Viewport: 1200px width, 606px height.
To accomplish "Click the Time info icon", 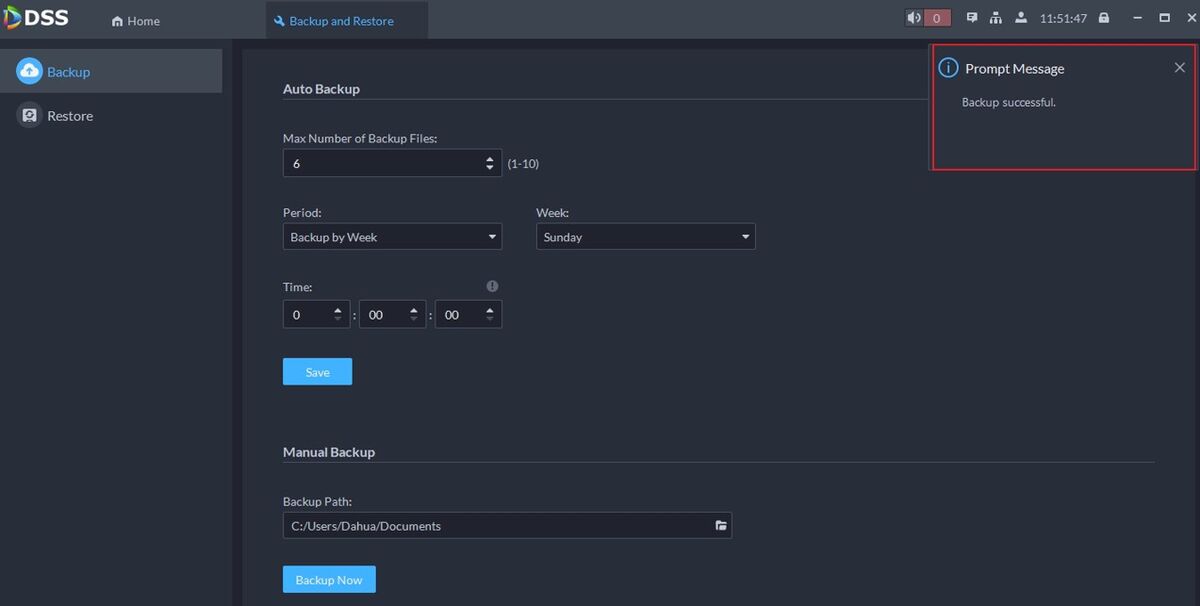I will 492,286.
